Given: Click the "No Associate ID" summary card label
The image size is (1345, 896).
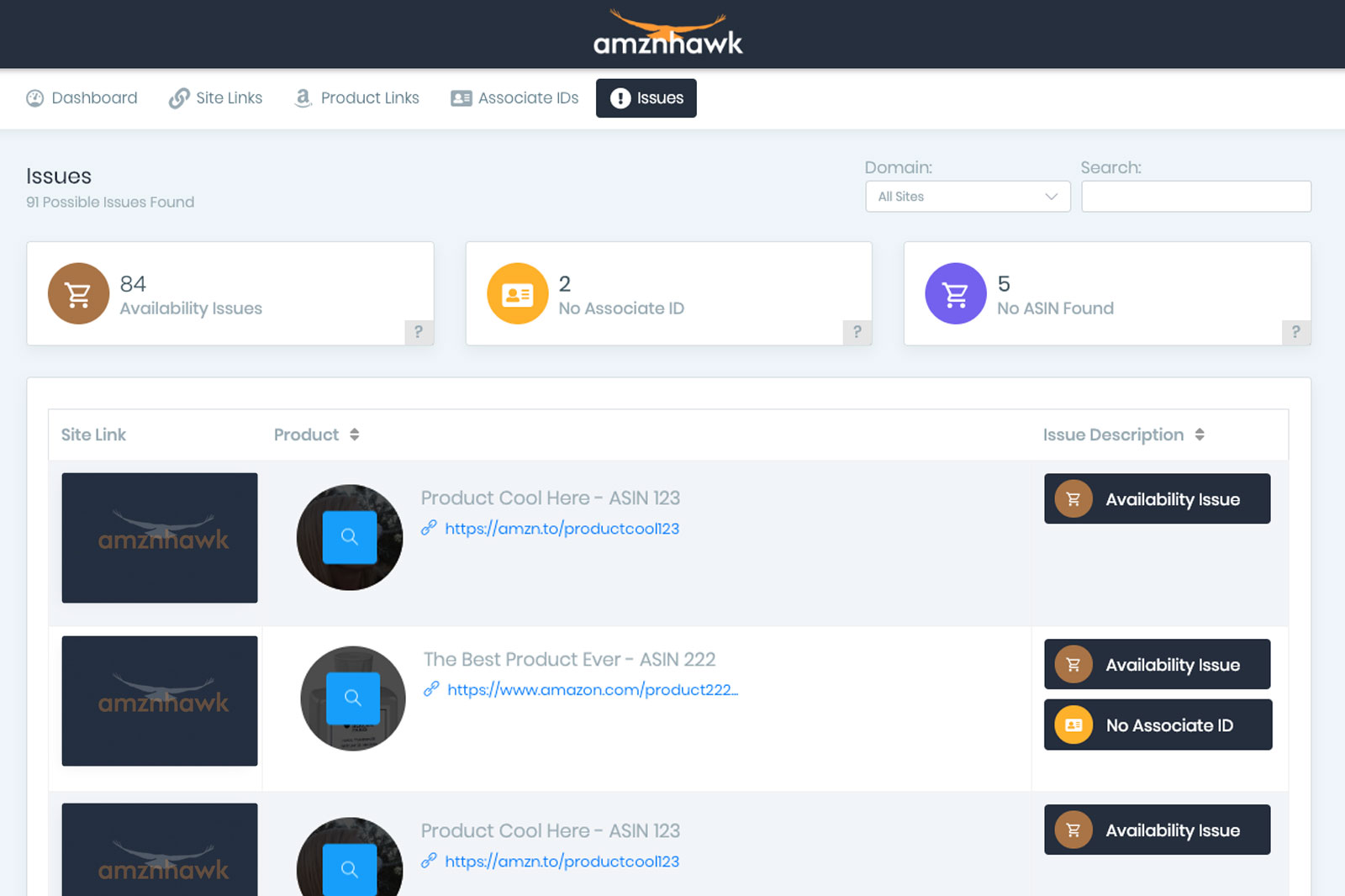Looking at the screenshot, I should [x=621, y=308].
